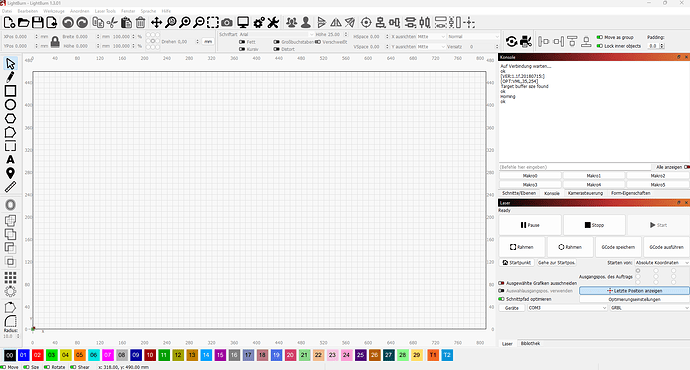Open the GRBL device dropdown
The image size is (690, 370).
(650, 308)
